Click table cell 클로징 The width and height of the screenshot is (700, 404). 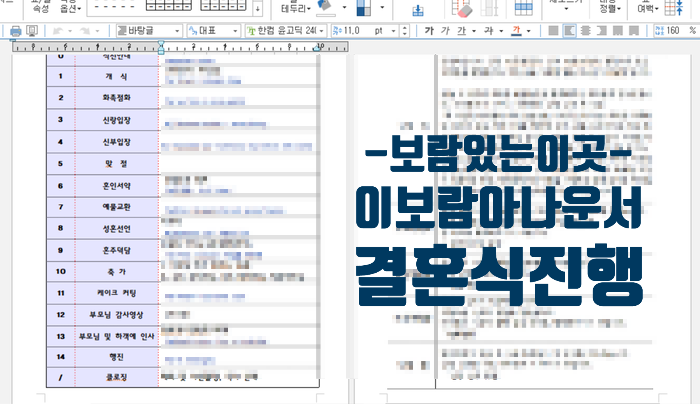[117, 378]
